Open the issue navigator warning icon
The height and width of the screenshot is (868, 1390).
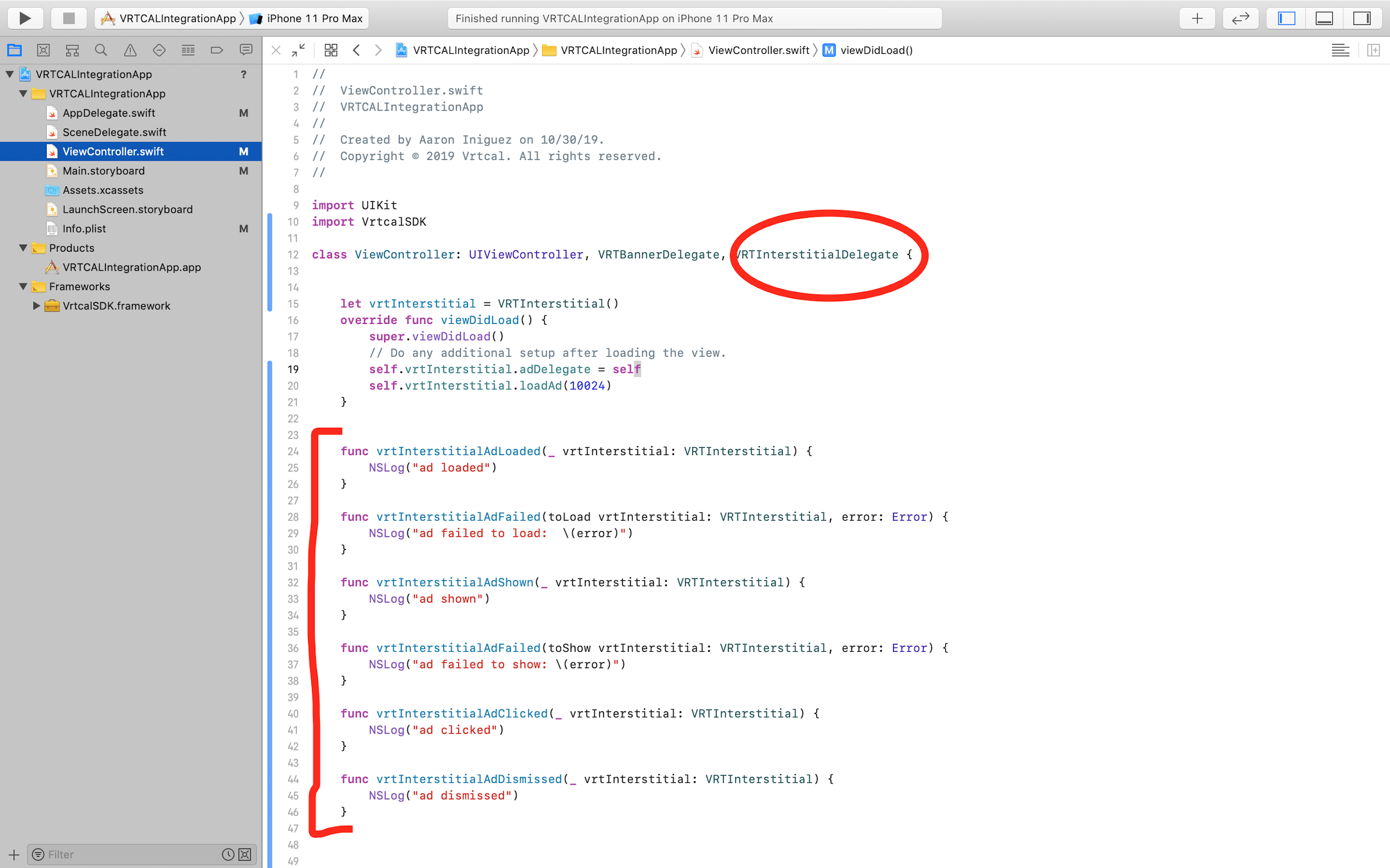131,51
